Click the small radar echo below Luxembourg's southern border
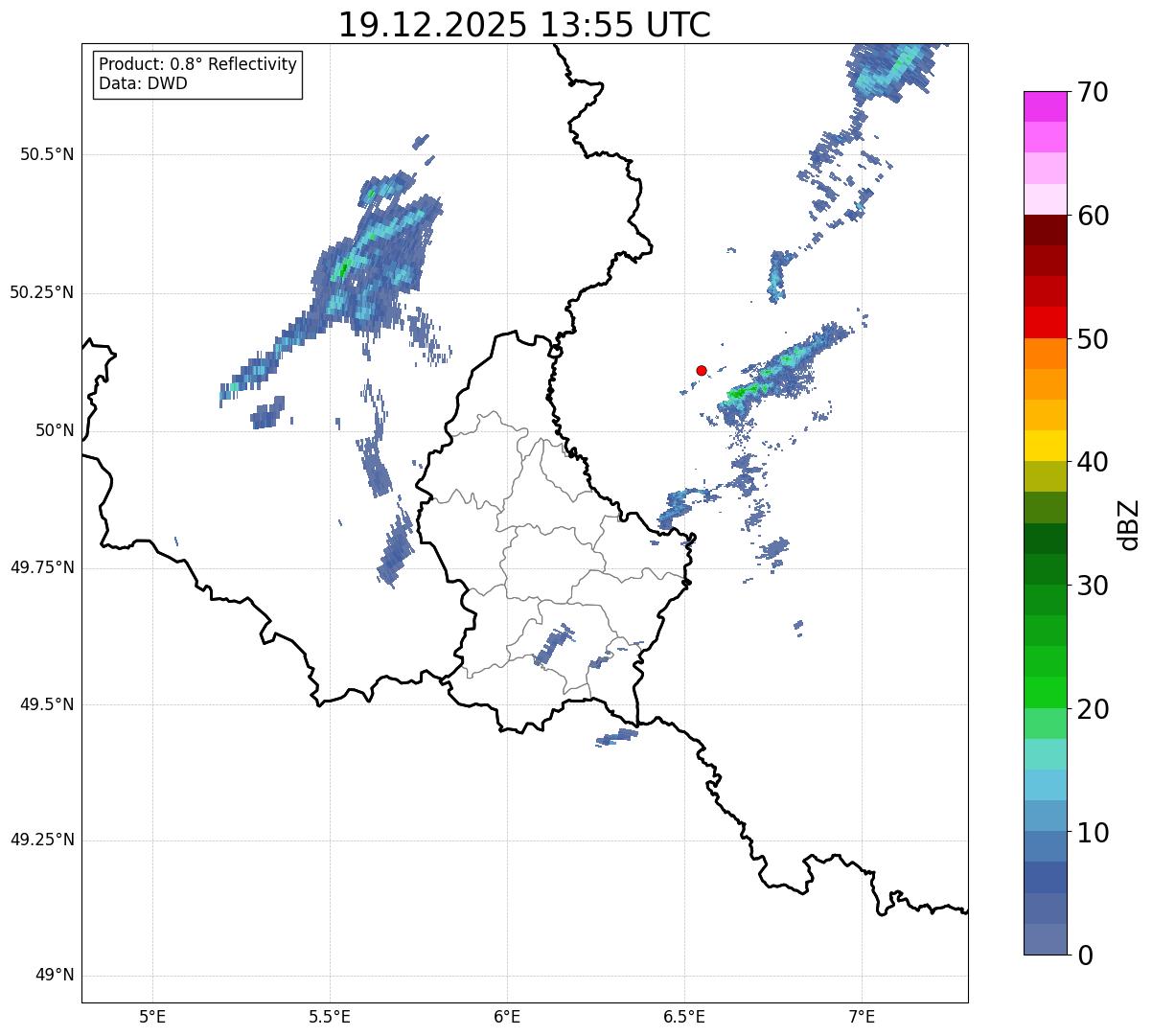Viewport: 1152px width, 1036px height. [616, 738]
